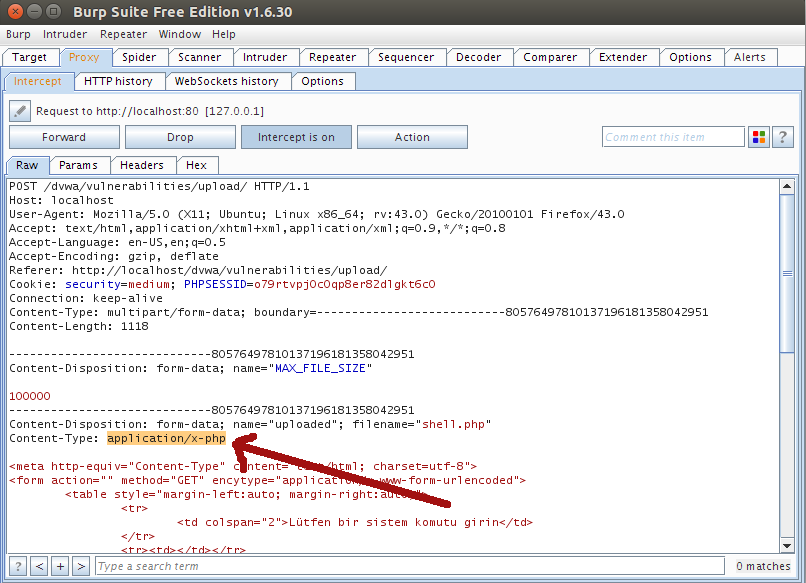
Task: Click the User-Agent header line
Action: (317, 214)
